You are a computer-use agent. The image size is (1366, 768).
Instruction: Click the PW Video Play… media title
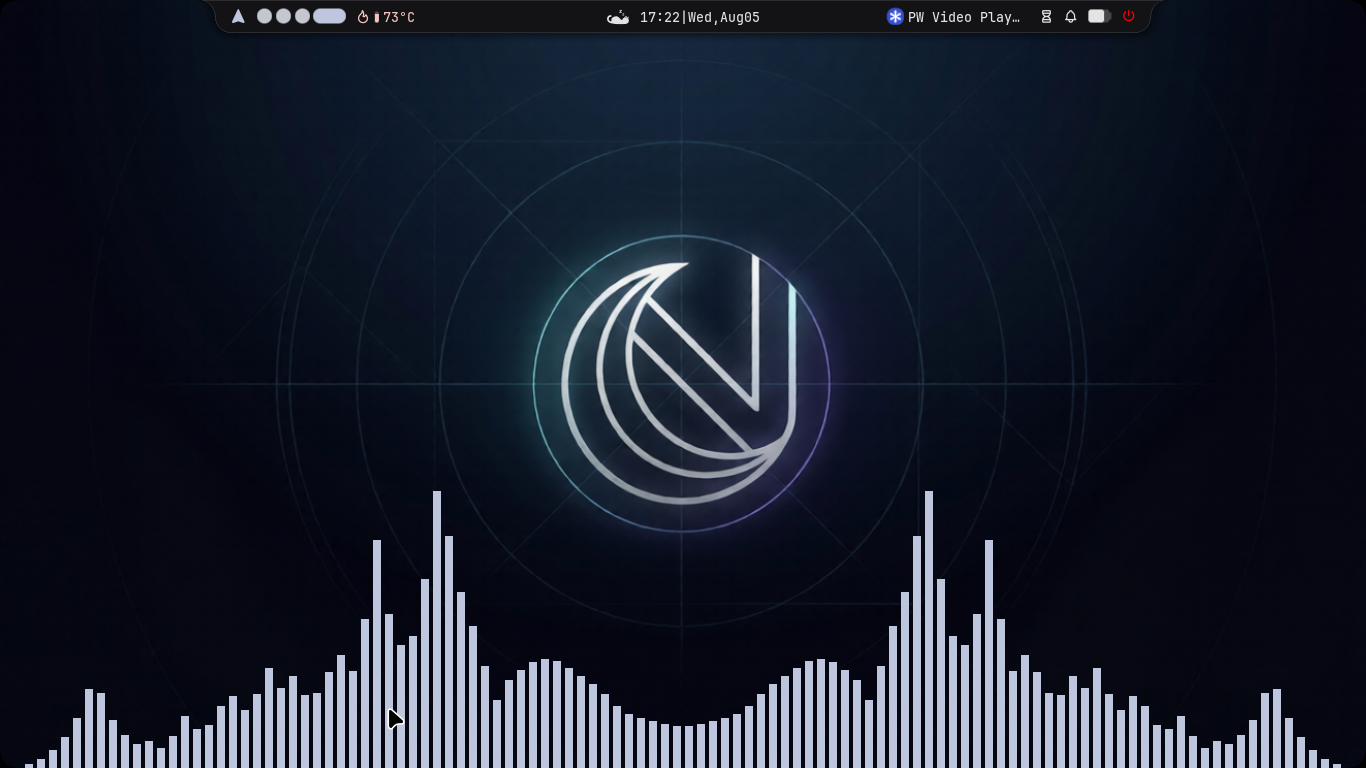point(964,17)
